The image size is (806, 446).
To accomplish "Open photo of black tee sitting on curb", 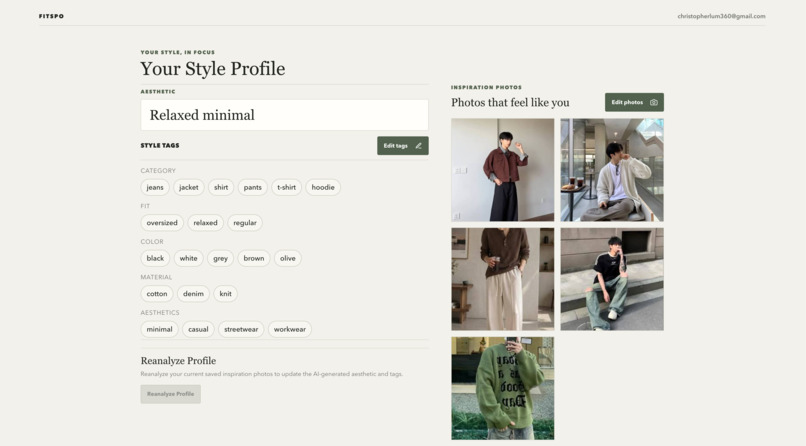I will point(612,279).
